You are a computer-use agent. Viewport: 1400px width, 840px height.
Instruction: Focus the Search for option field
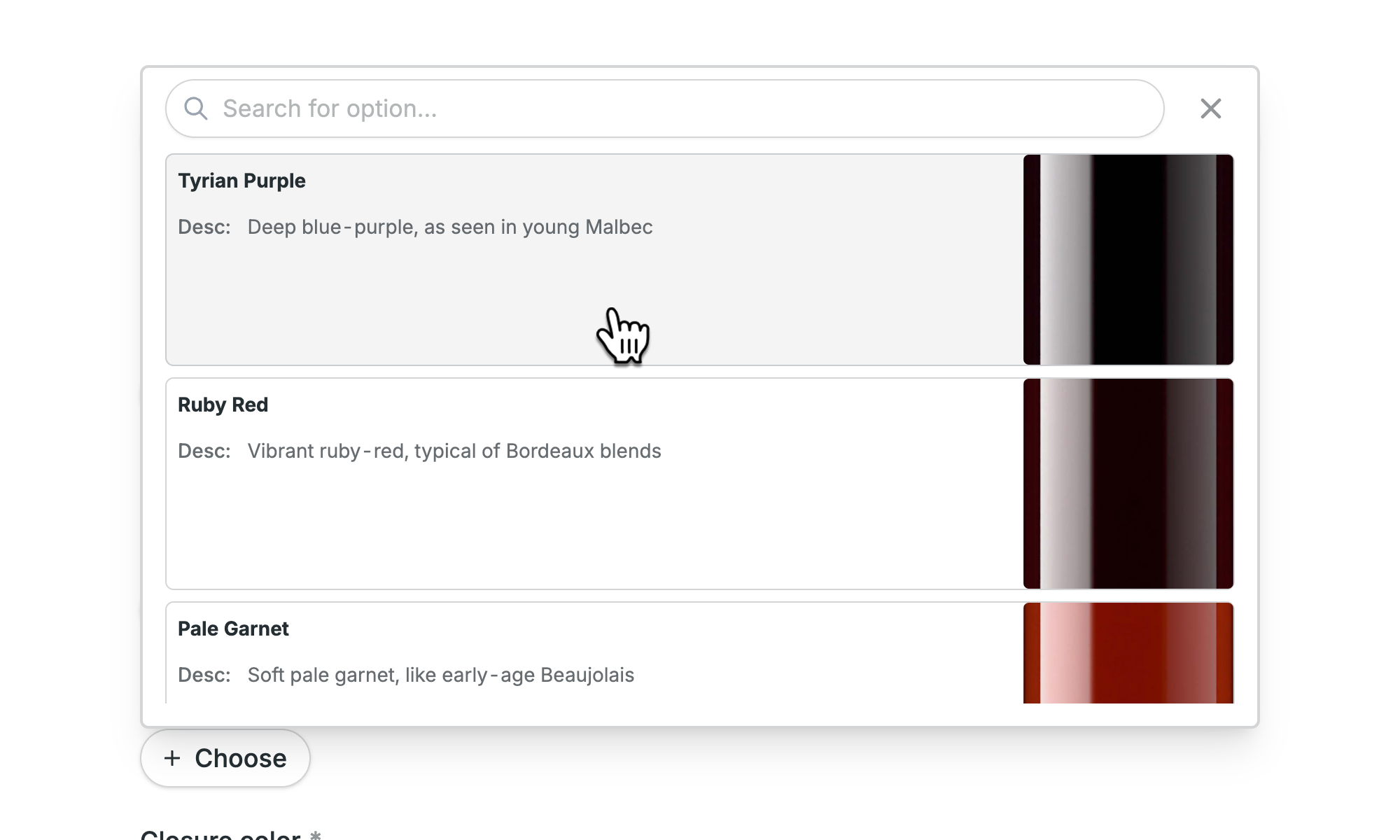(665, 108)
